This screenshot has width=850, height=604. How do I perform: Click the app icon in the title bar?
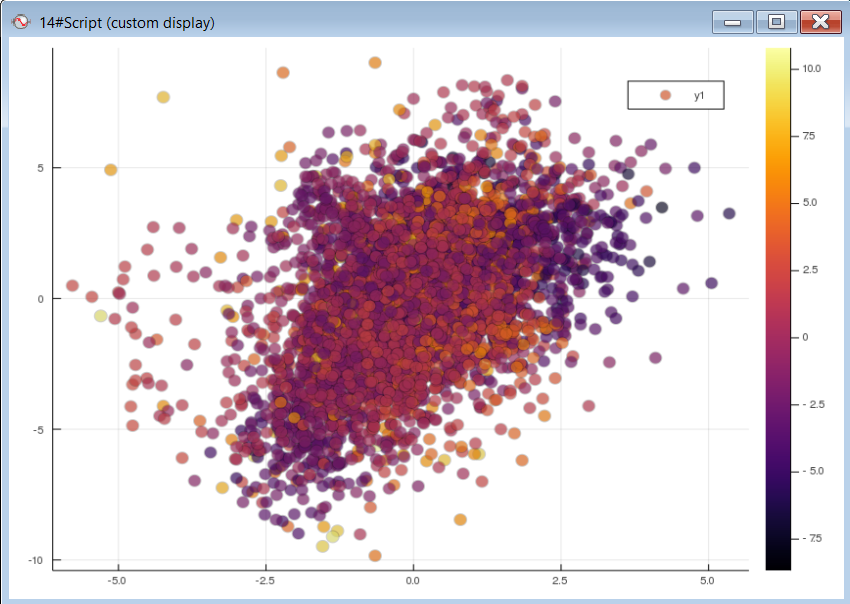(x=20, y=22)
